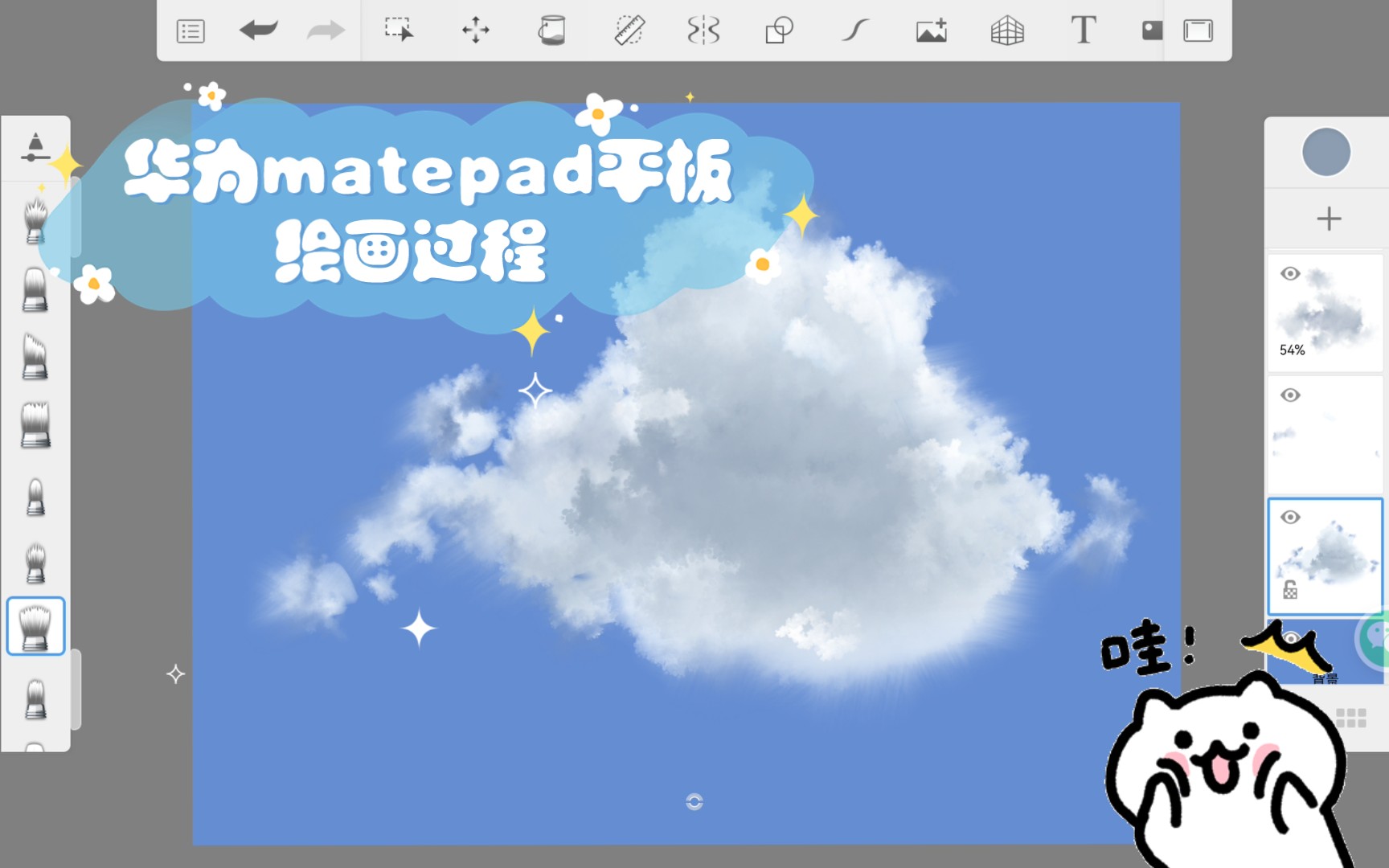Tap the canvas rotation reset icon
1389x868 pixels.
(x=694, y=801)
